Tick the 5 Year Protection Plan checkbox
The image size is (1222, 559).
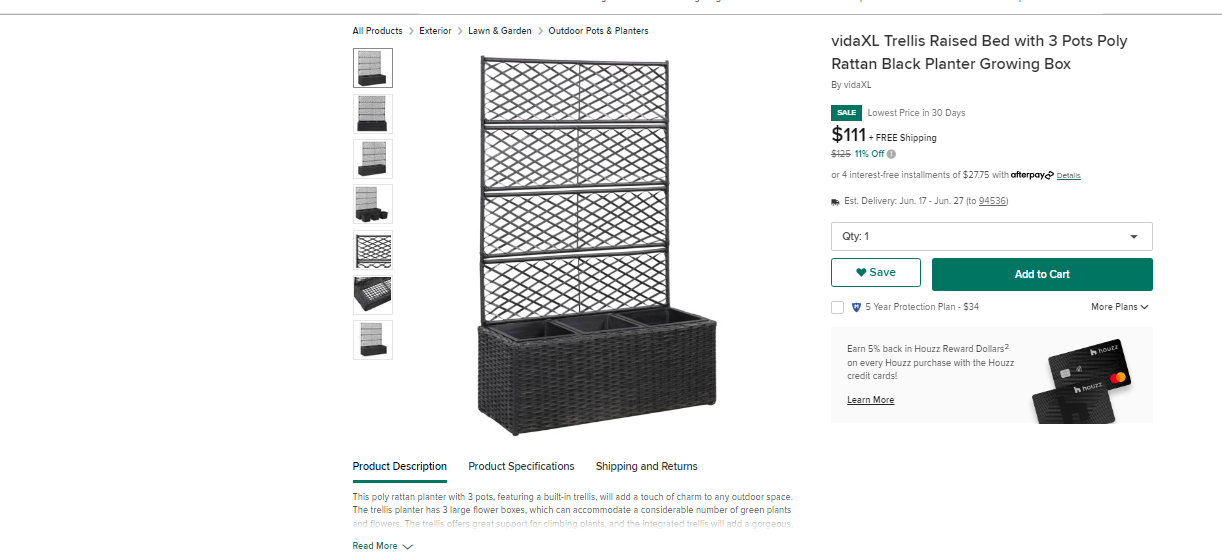click(837, 307)
